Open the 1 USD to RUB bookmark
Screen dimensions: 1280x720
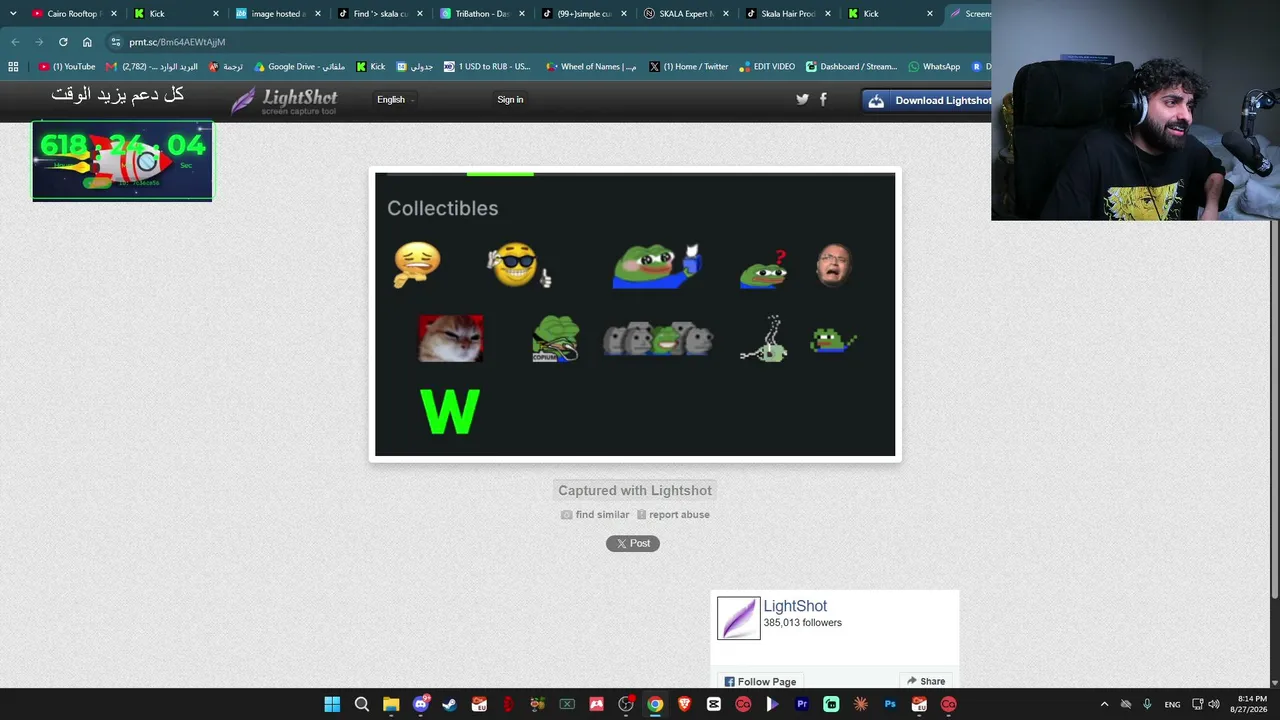point(487,67)
